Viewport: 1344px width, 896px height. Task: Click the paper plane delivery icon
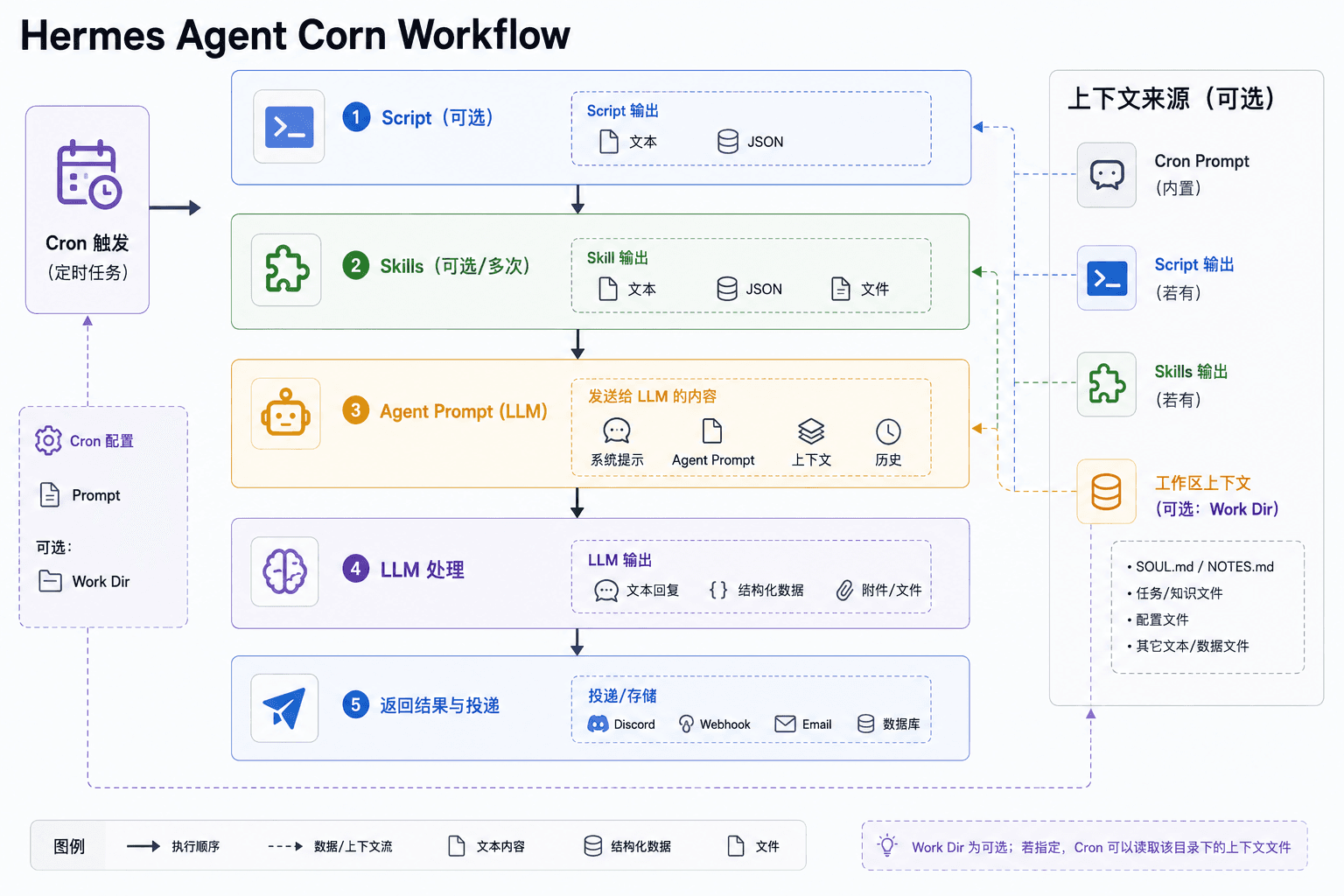[x=284, y=707]
